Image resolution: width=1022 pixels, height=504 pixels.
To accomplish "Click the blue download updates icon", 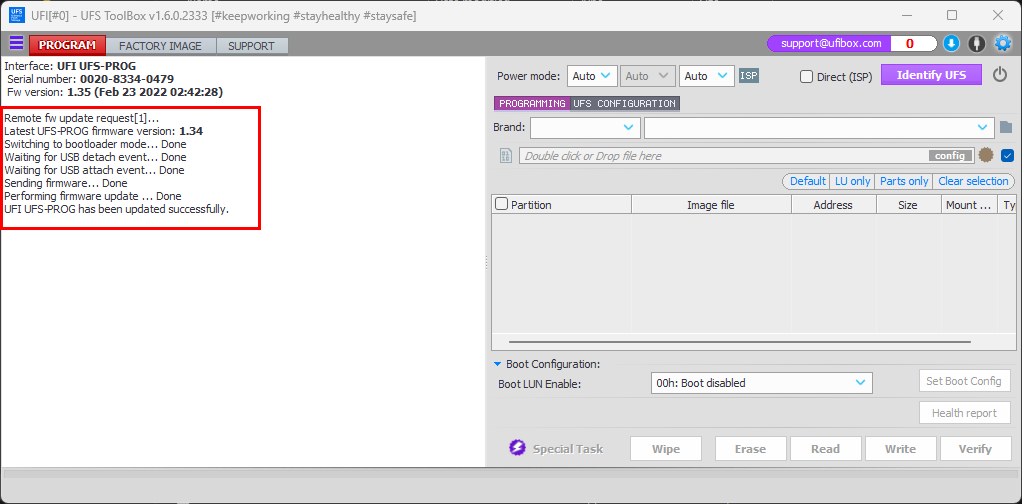I will pos(951,44).
